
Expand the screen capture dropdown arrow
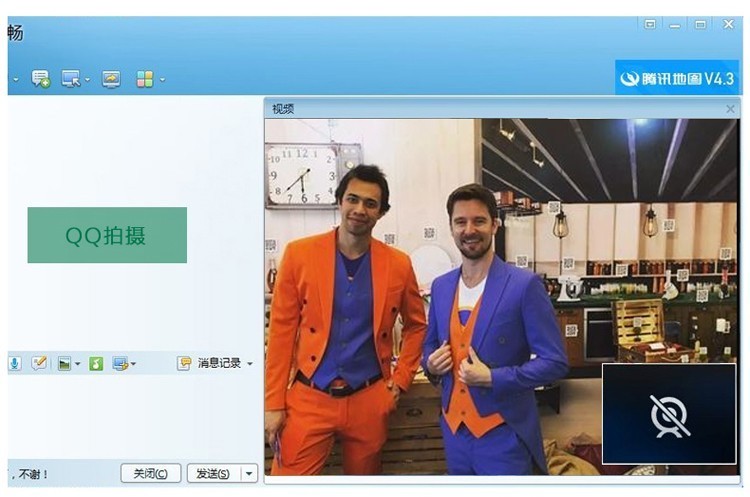coord(133,364)
